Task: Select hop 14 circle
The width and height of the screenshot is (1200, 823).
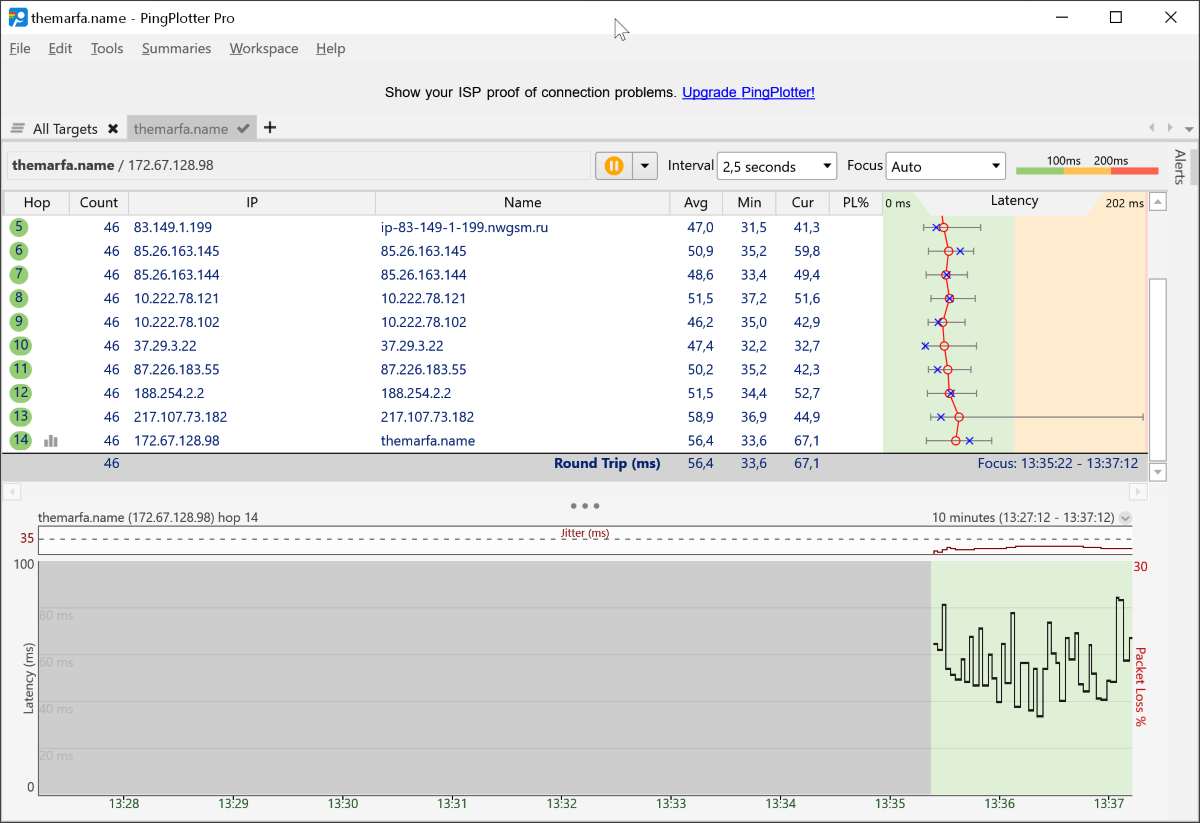Action: coord(20,441)
